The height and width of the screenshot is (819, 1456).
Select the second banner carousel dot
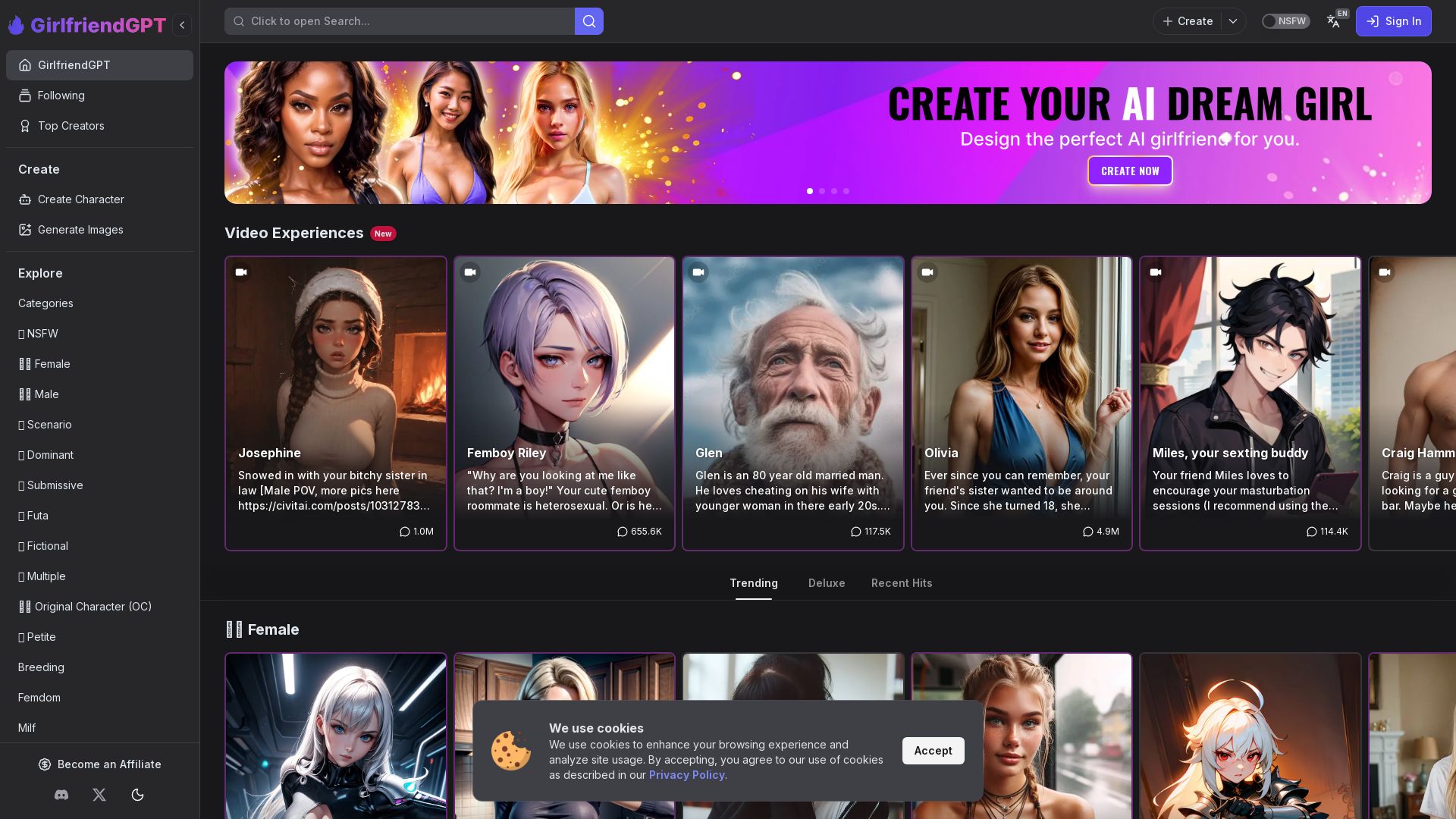click(822, 191)
